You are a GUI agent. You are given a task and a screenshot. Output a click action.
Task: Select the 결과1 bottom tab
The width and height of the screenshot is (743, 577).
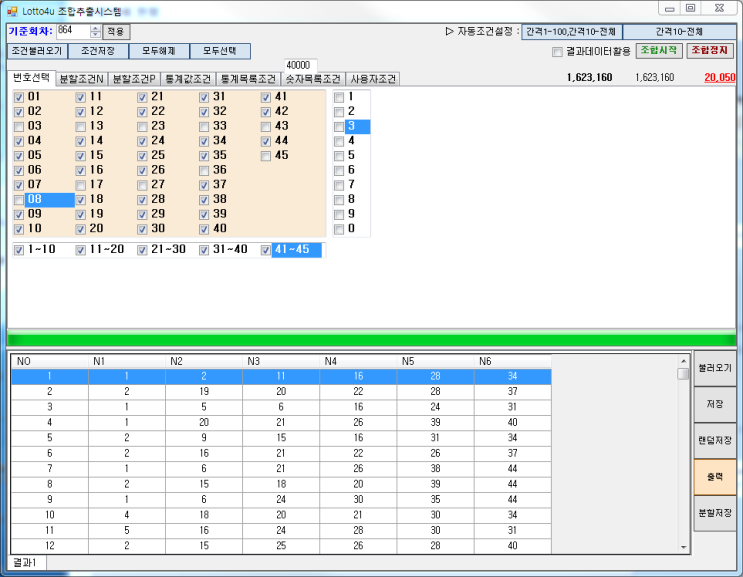(x=27, y=563)
